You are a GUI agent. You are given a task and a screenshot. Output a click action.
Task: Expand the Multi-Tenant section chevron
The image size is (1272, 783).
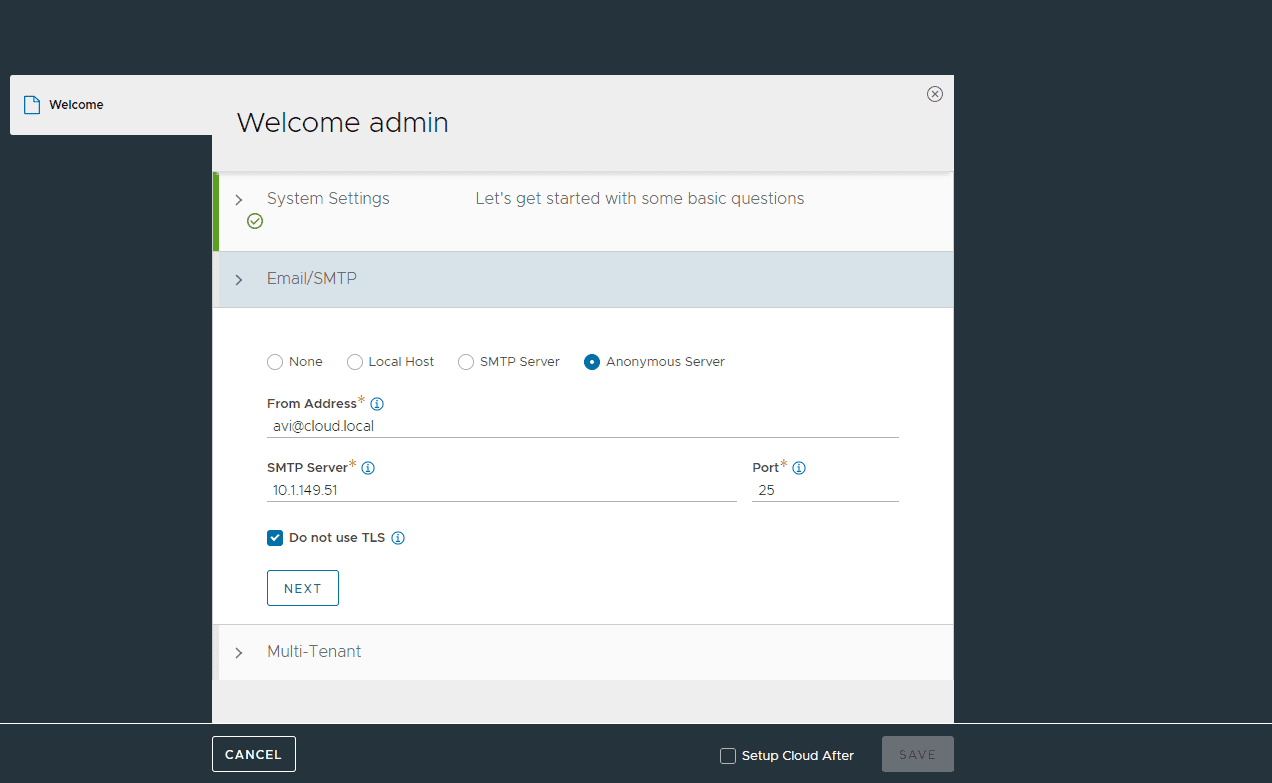239,653
